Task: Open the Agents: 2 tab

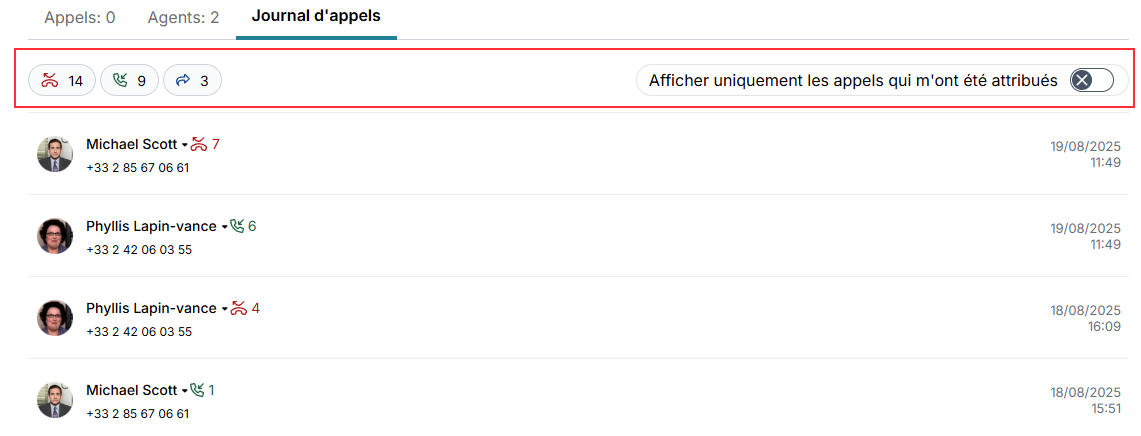Action: (x=183, y=17)
